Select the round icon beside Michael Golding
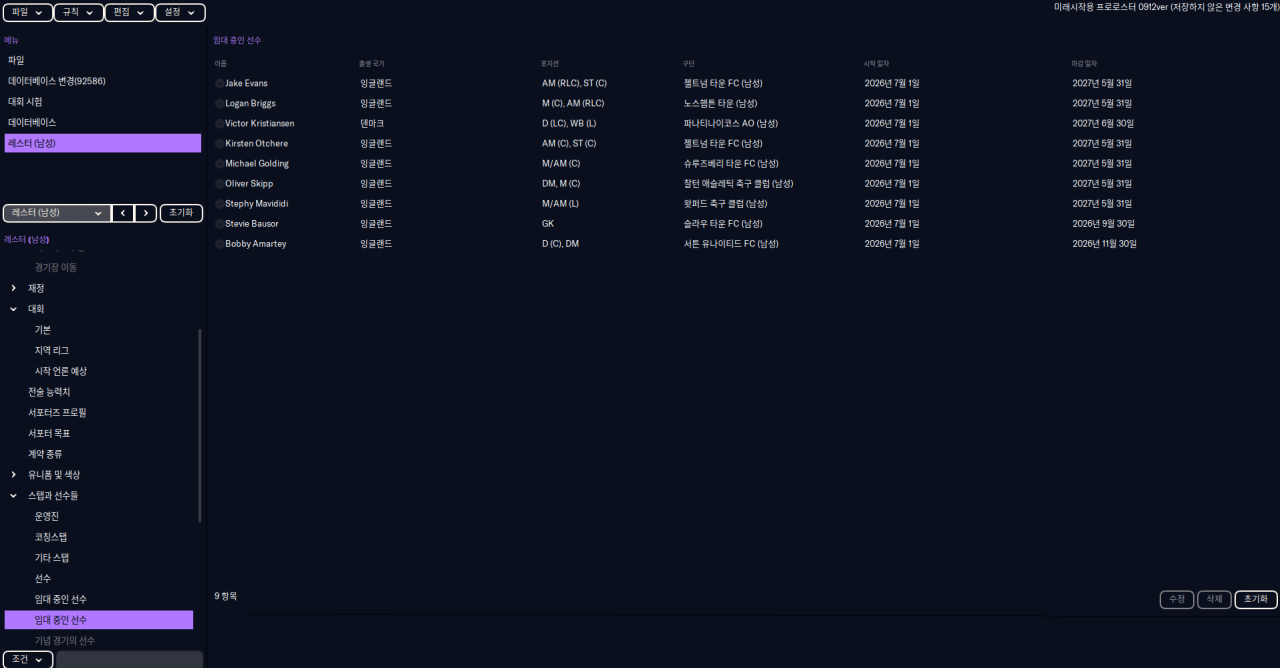 coord(219,164)
